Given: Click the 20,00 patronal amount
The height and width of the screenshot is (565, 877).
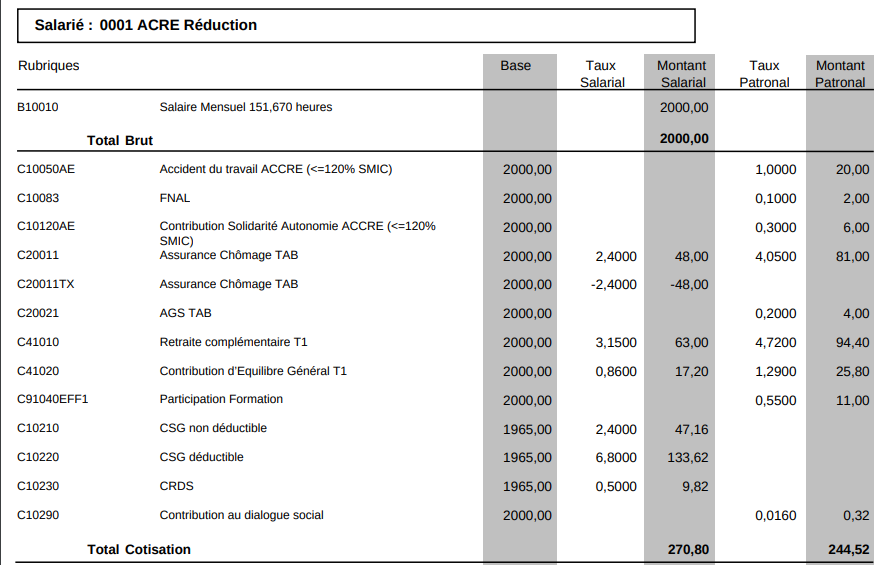Looking at the screenshot, I should coord(853,170).
